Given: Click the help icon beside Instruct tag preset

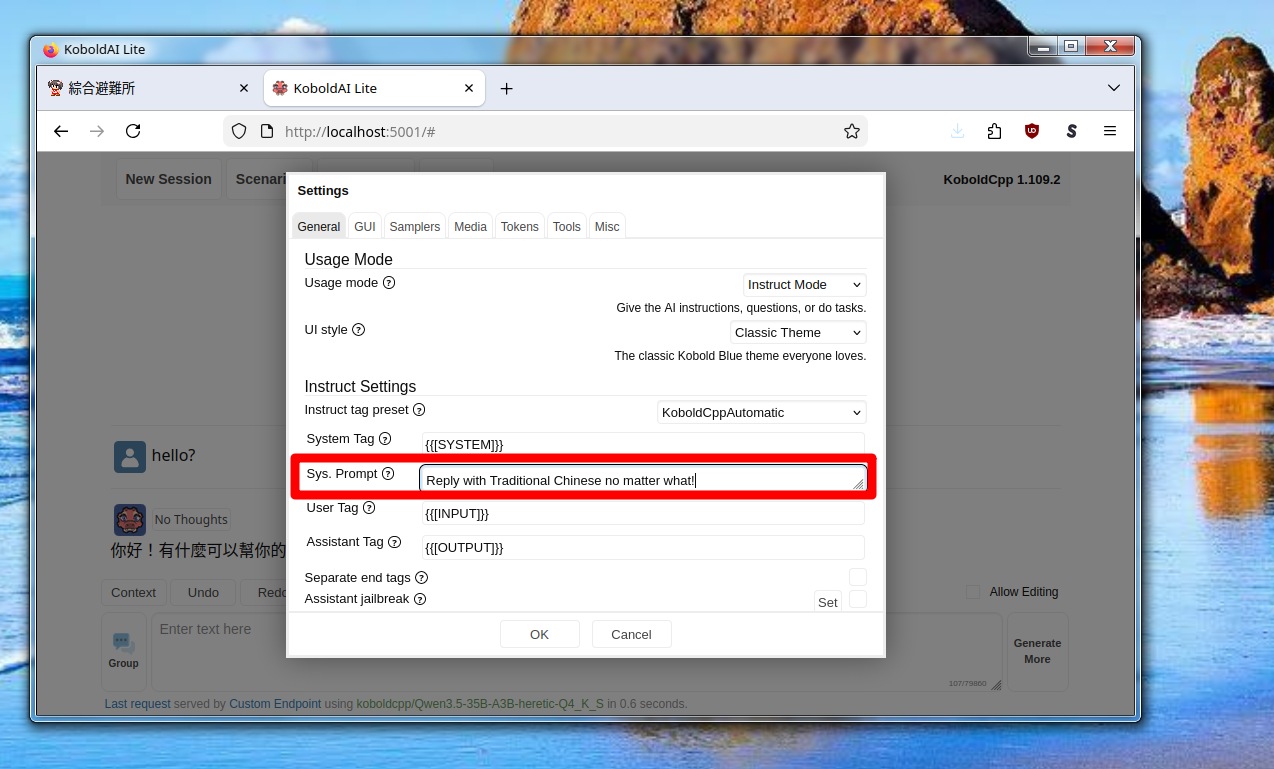Looking at the screenshot, I should point(419,410).
